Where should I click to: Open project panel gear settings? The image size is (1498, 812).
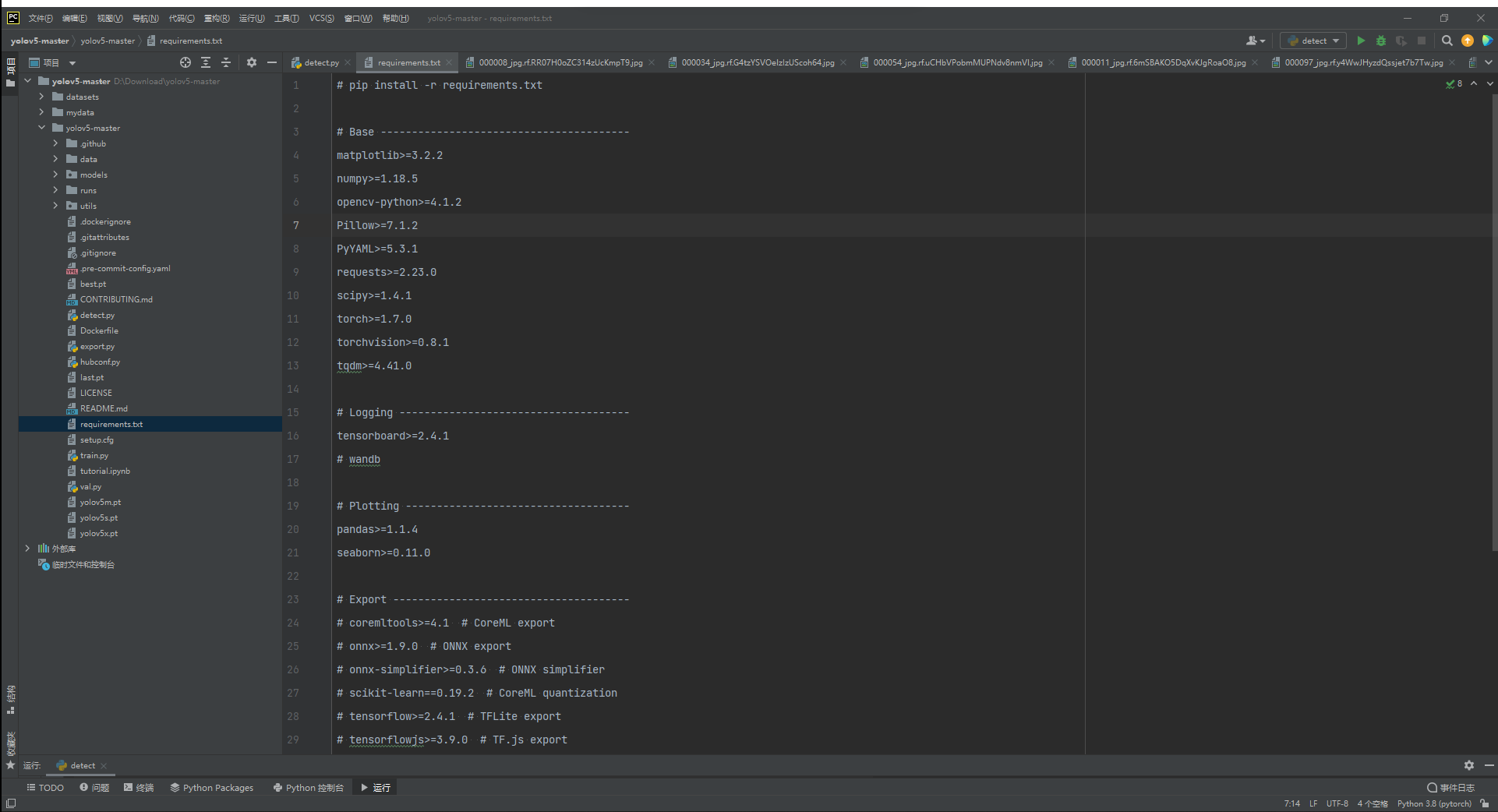(x=251, y=62)
